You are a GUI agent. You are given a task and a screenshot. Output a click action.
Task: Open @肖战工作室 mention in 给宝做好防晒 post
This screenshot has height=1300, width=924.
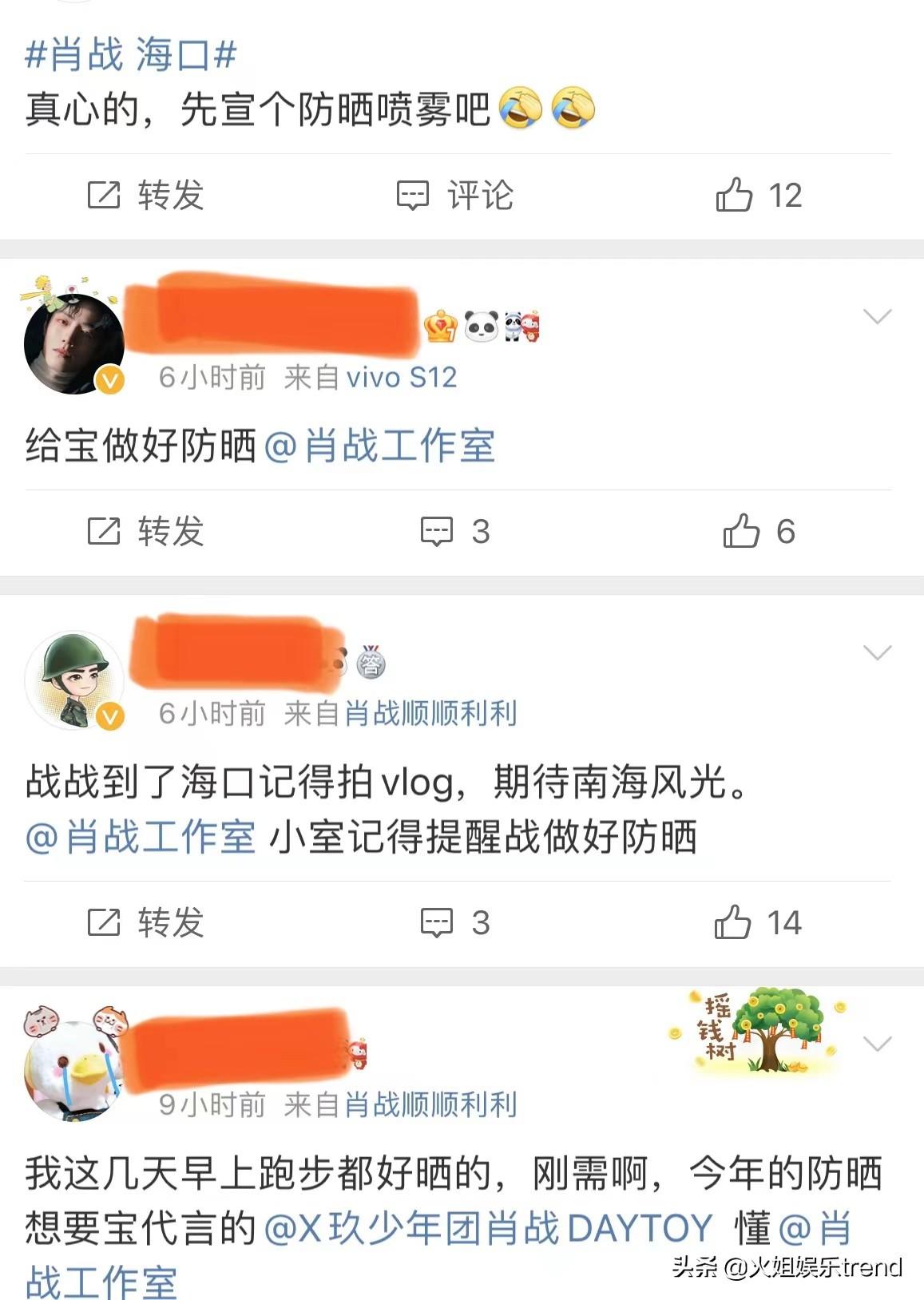click(379, 446)
